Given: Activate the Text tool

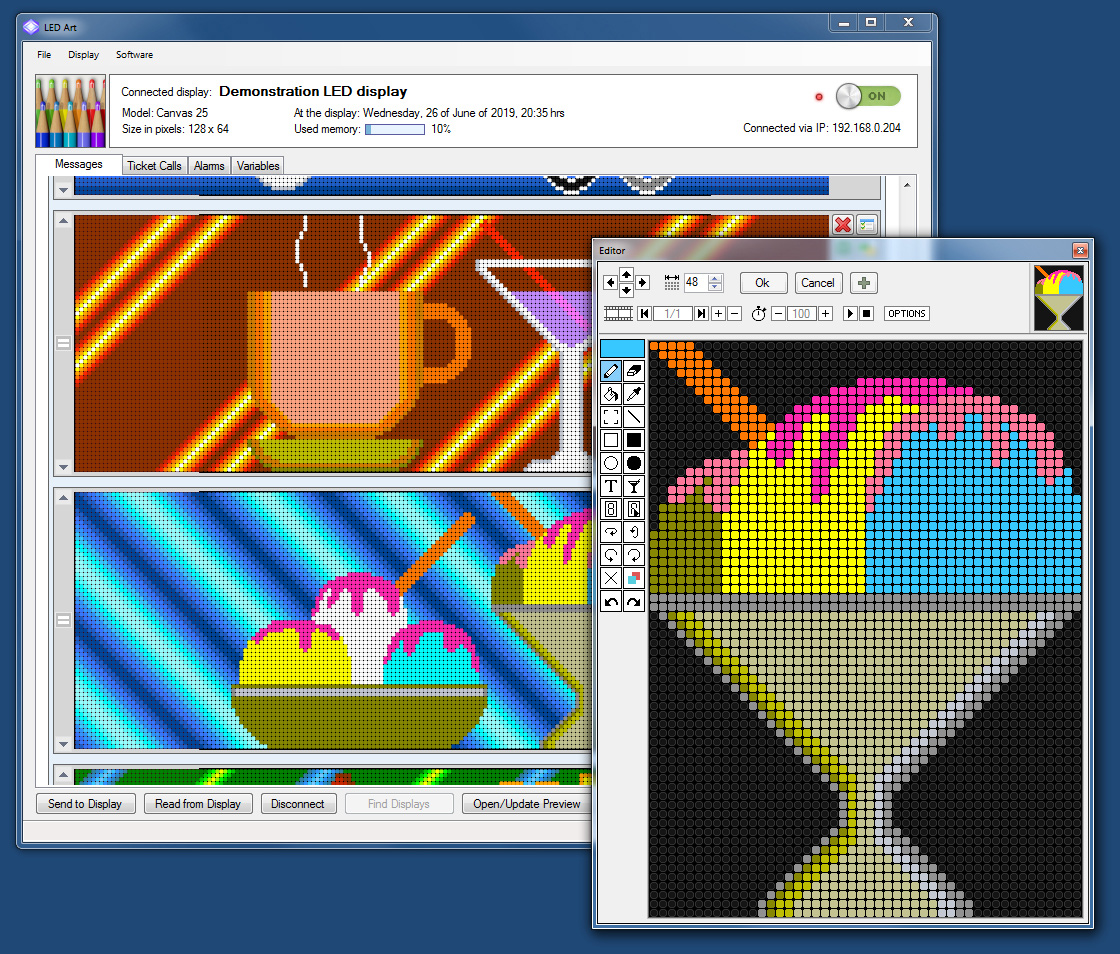Looking at the screenshot, I should click(611, 486).
